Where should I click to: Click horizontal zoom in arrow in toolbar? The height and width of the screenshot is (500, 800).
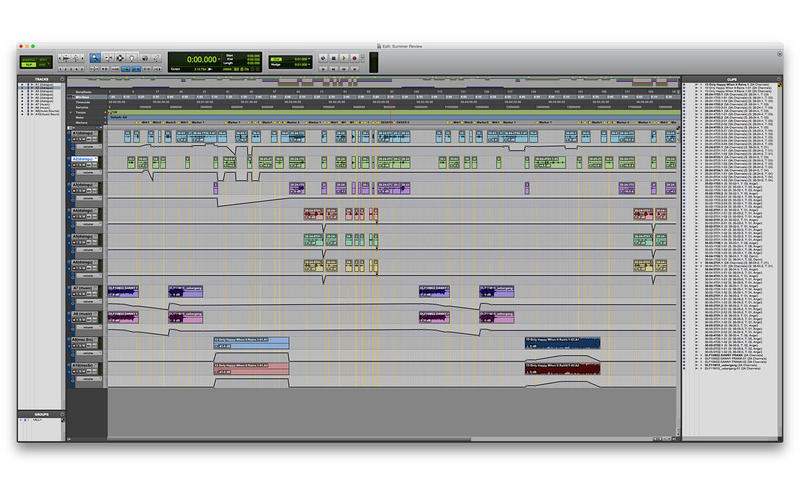coord(82,58)
